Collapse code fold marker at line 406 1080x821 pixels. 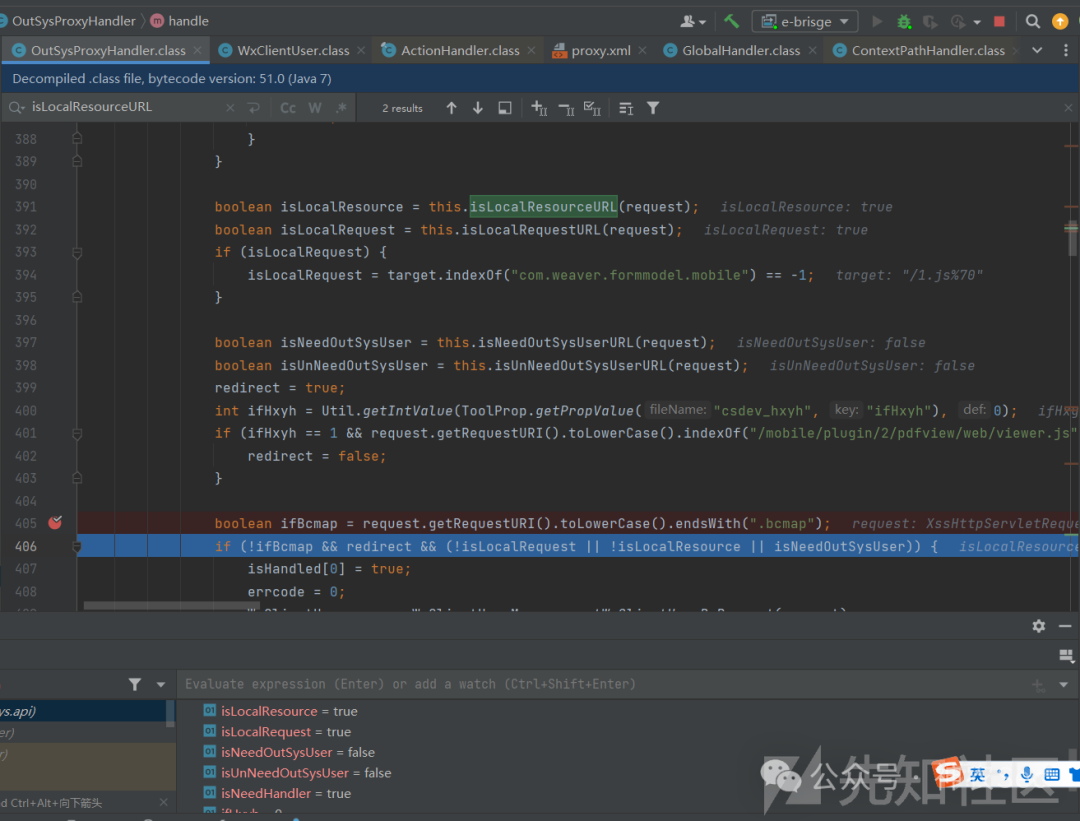pyautogui.click(x=77, y=547)
